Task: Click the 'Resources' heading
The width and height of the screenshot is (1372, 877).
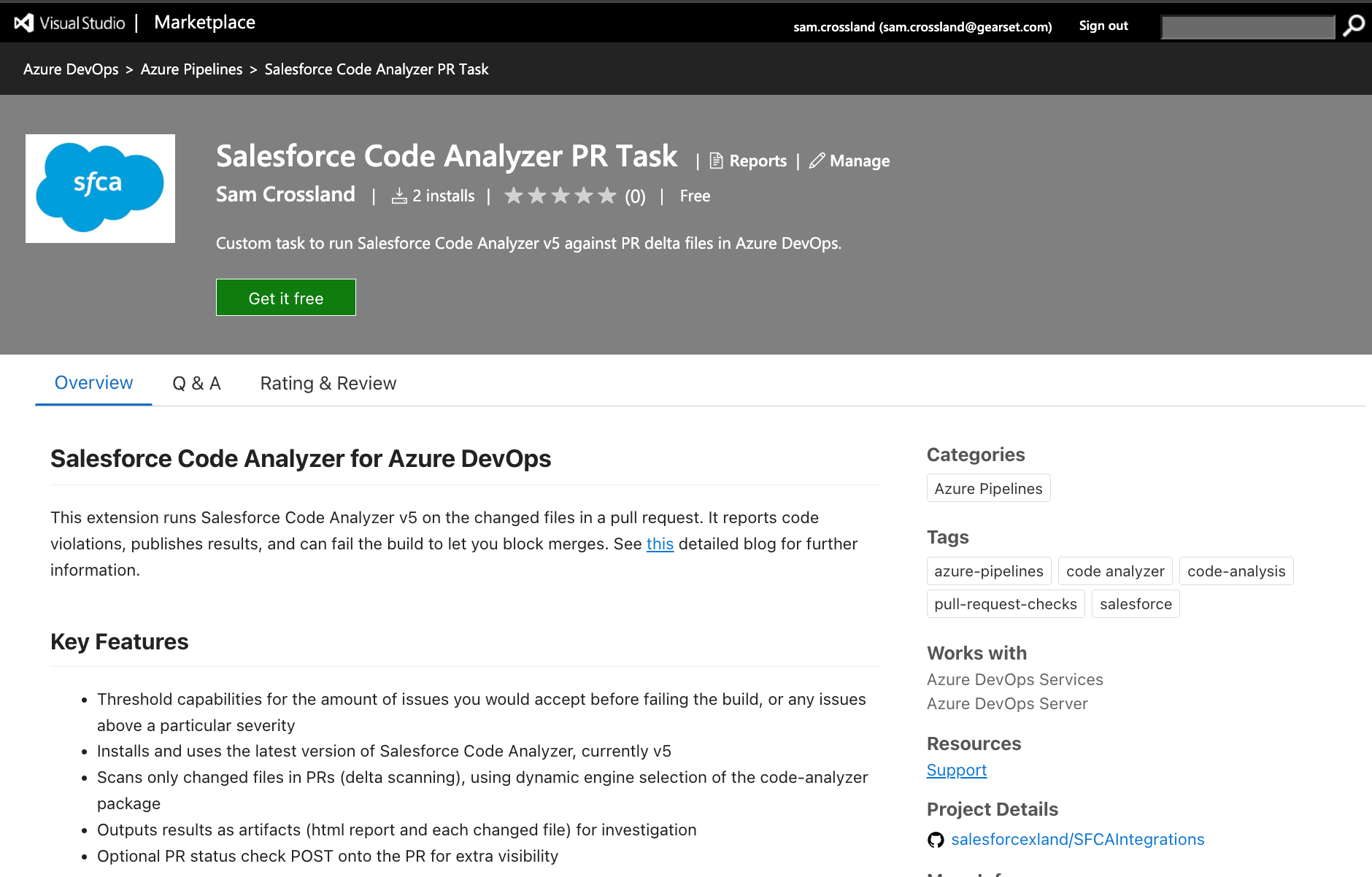Action: click(x=974, y=743)
